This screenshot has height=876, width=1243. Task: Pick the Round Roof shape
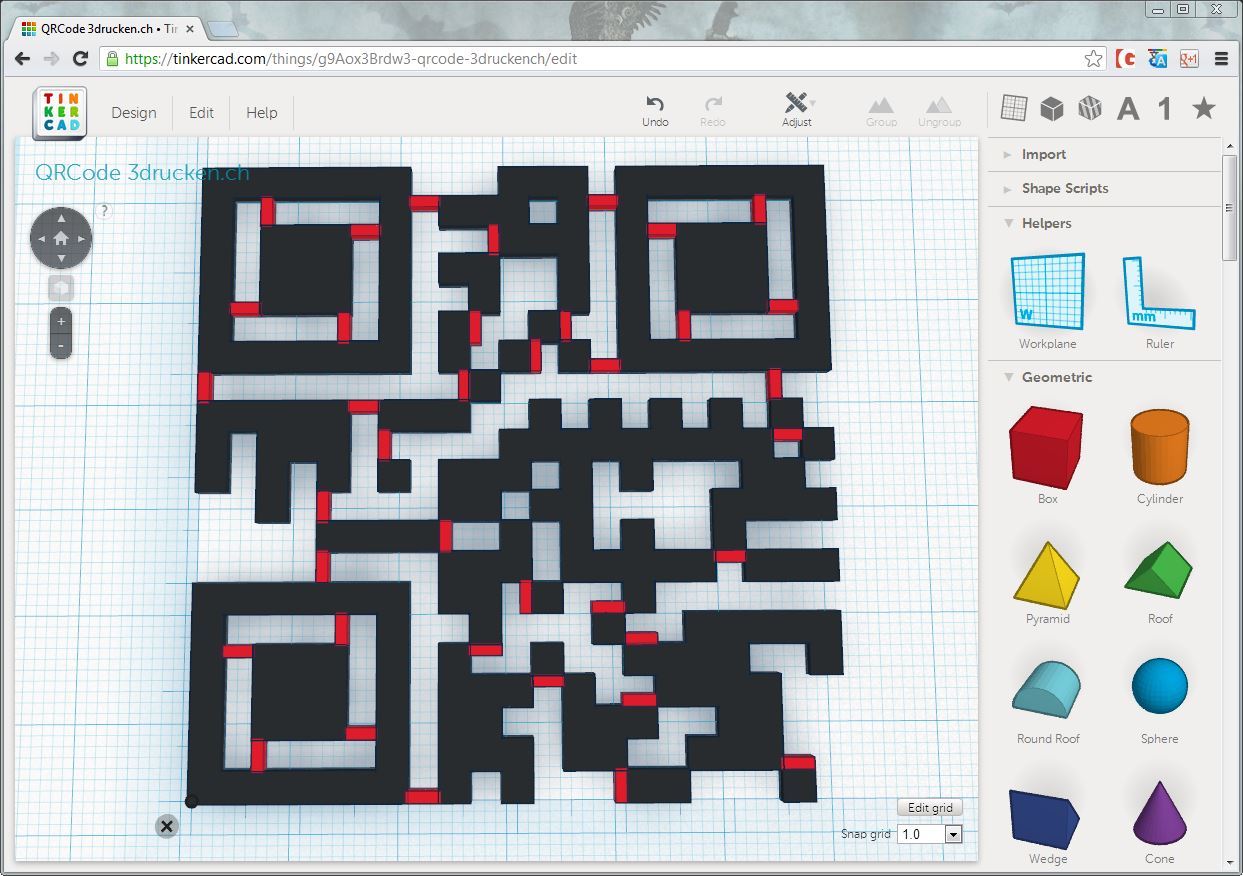pyautogui.click(x=1047, y=690)
